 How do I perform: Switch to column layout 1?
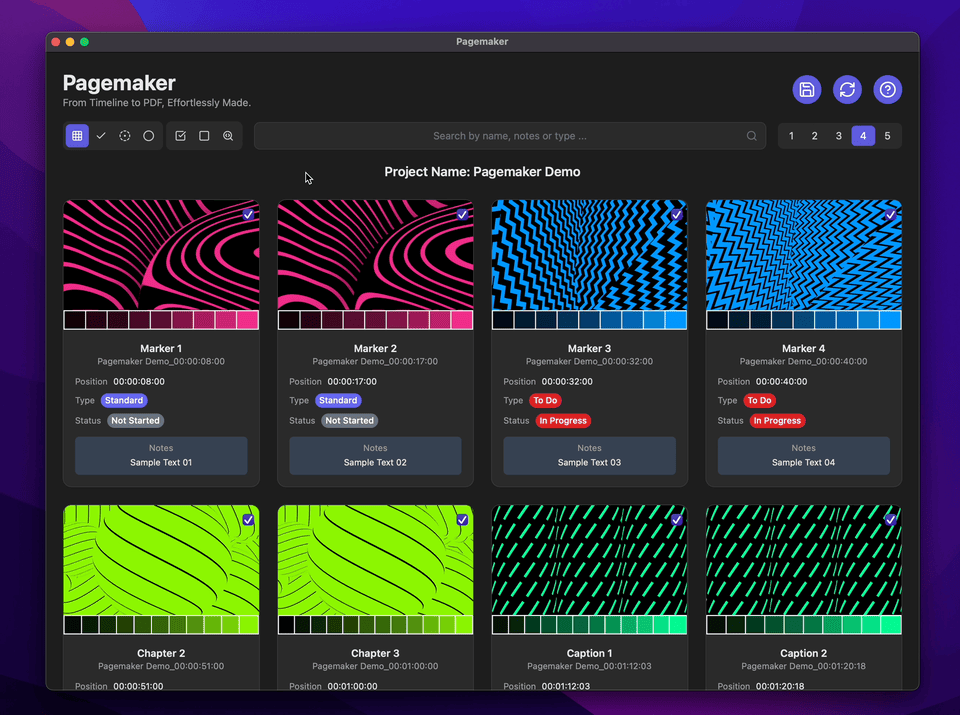coord(791,136)
